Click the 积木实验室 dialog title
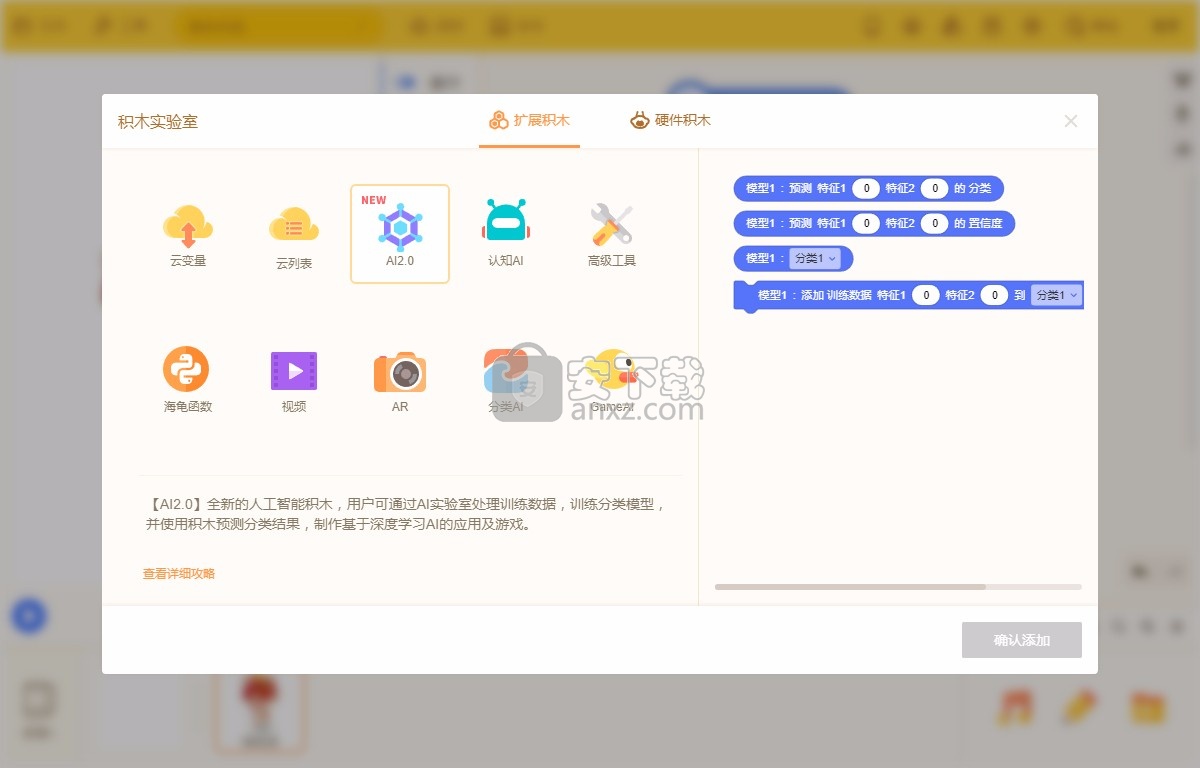Image resolution: width=1200 pixels, height=768 pixels. click(x=158, y=122)
